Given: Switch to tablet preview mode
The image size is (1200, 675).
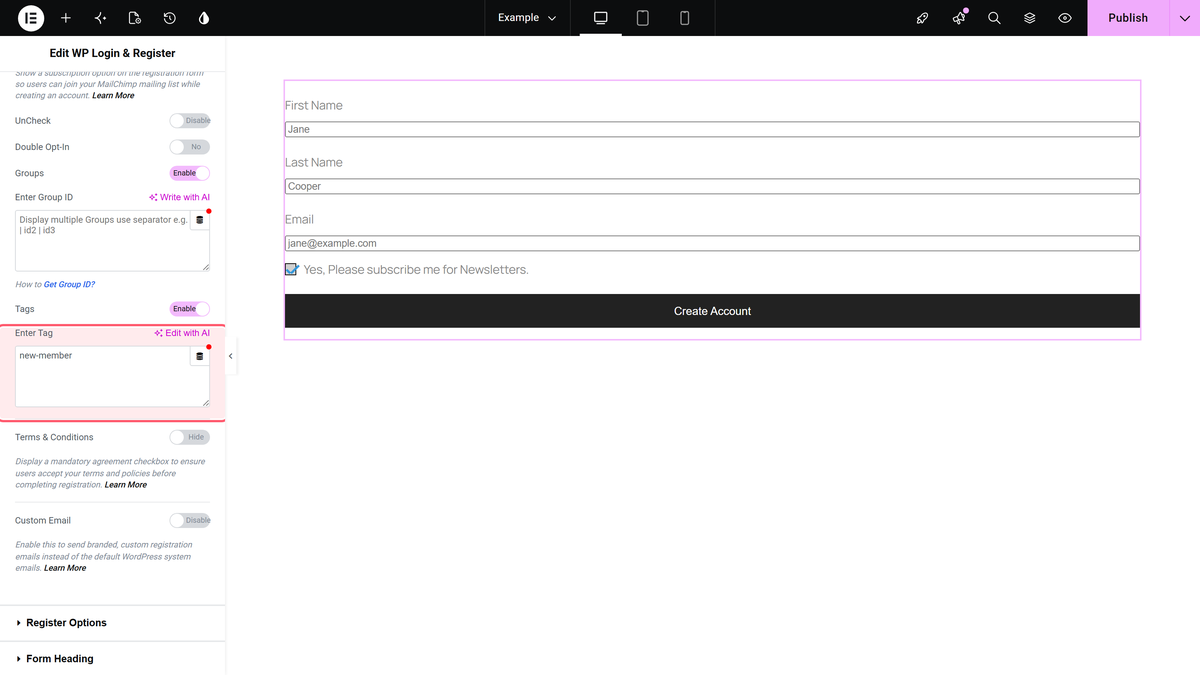Looking at the screenshot, I should (643, 18).
